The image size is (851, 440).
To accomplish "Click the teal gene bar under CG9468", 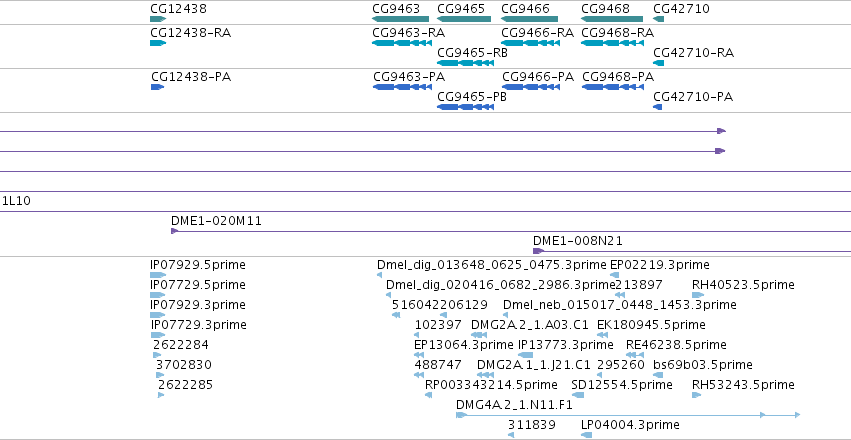I will pyautogui.click(x=612, y=19).
